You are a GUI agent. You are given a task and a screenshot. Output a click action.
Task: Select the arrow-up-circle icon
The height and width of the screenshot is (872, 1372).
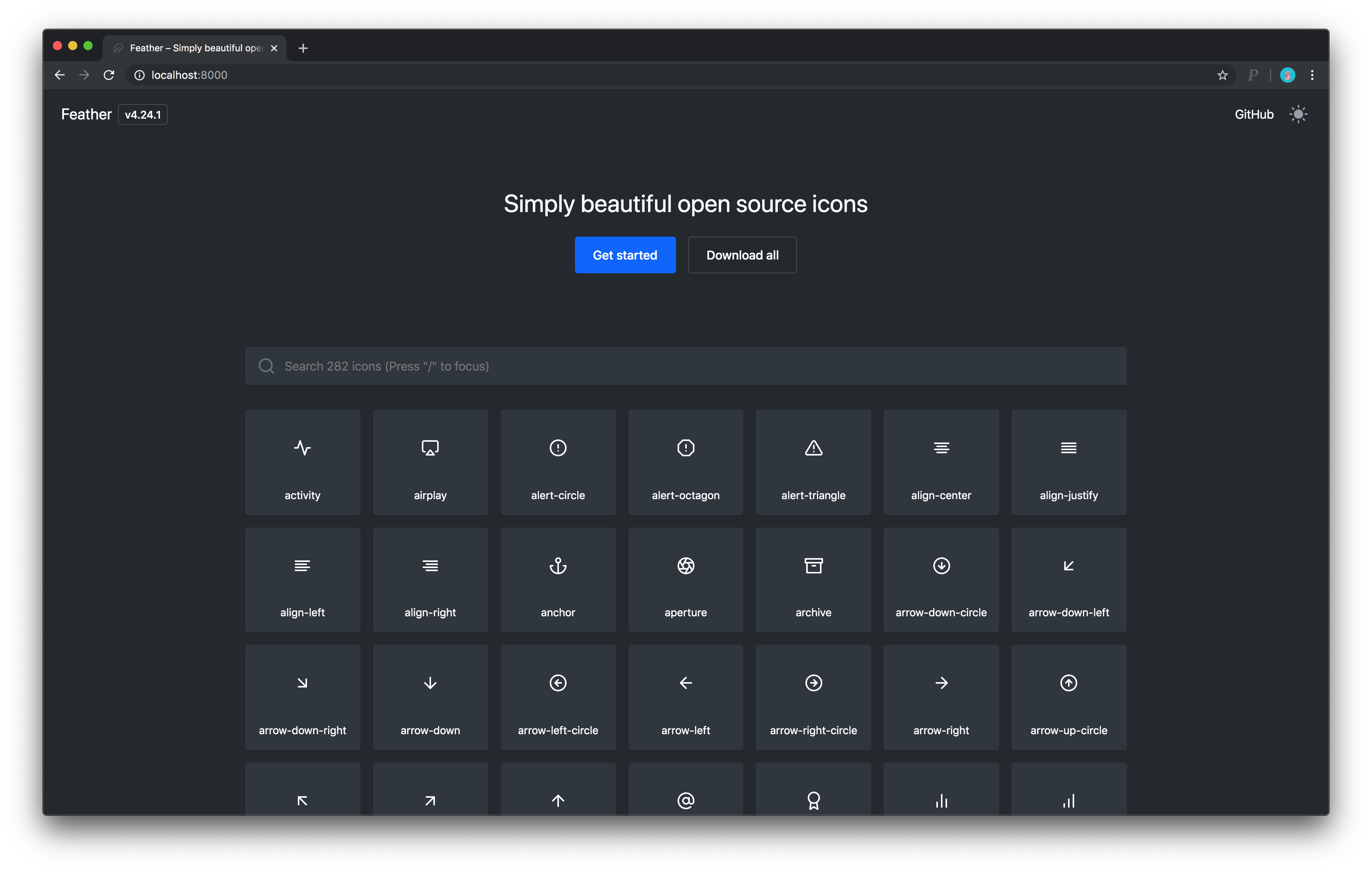[x=1068, y=697]
